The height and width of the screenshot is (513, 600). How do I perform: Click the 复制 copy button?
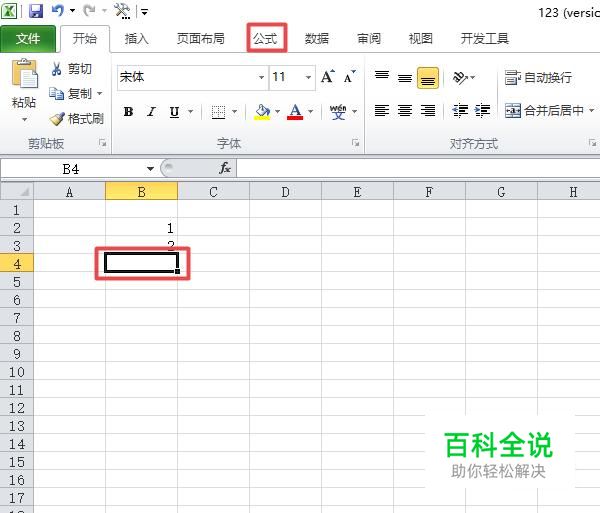click(71, 93)
